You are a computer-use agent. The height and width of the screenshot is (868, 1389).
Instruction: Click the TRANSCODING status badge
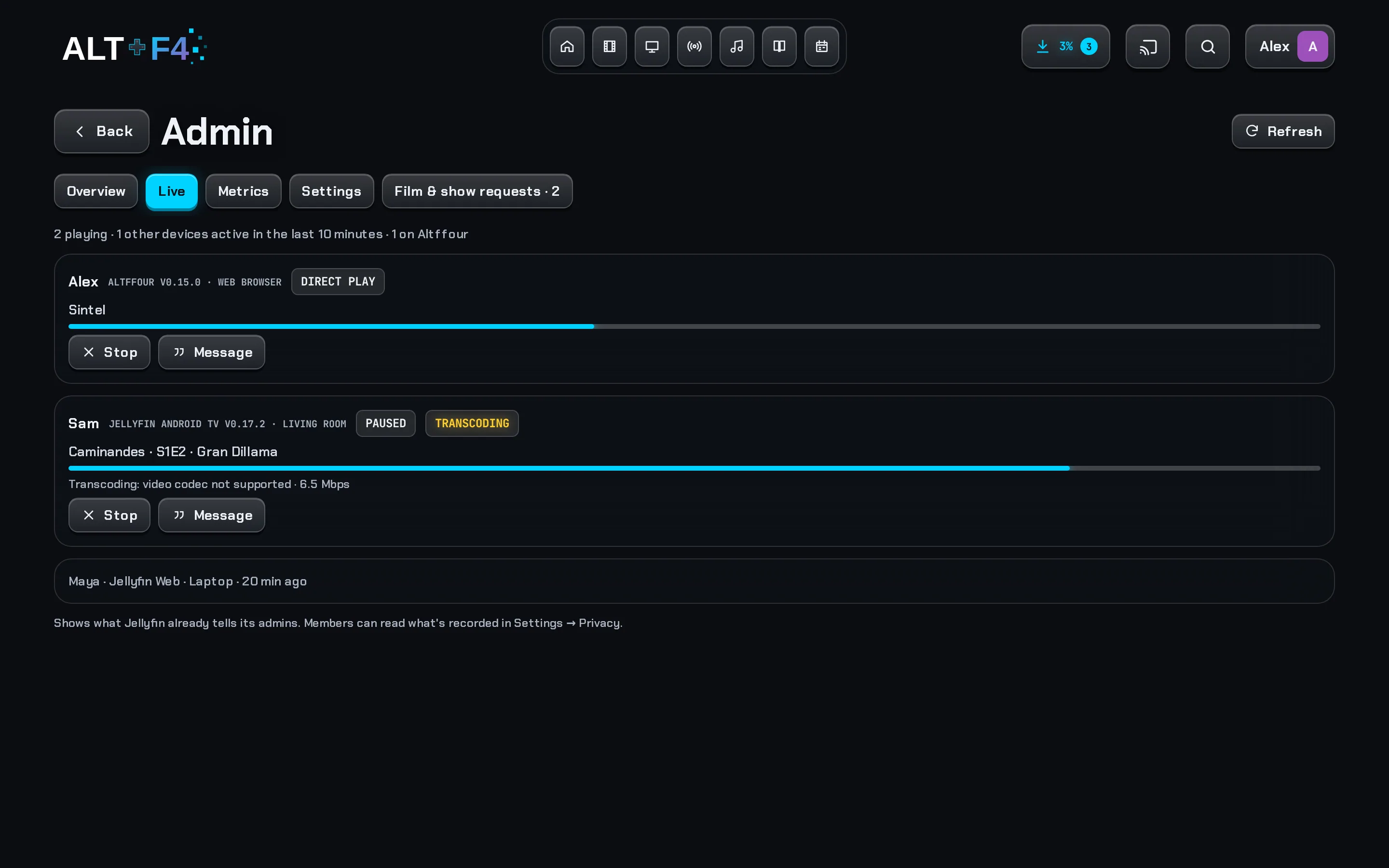pos(472,423)
